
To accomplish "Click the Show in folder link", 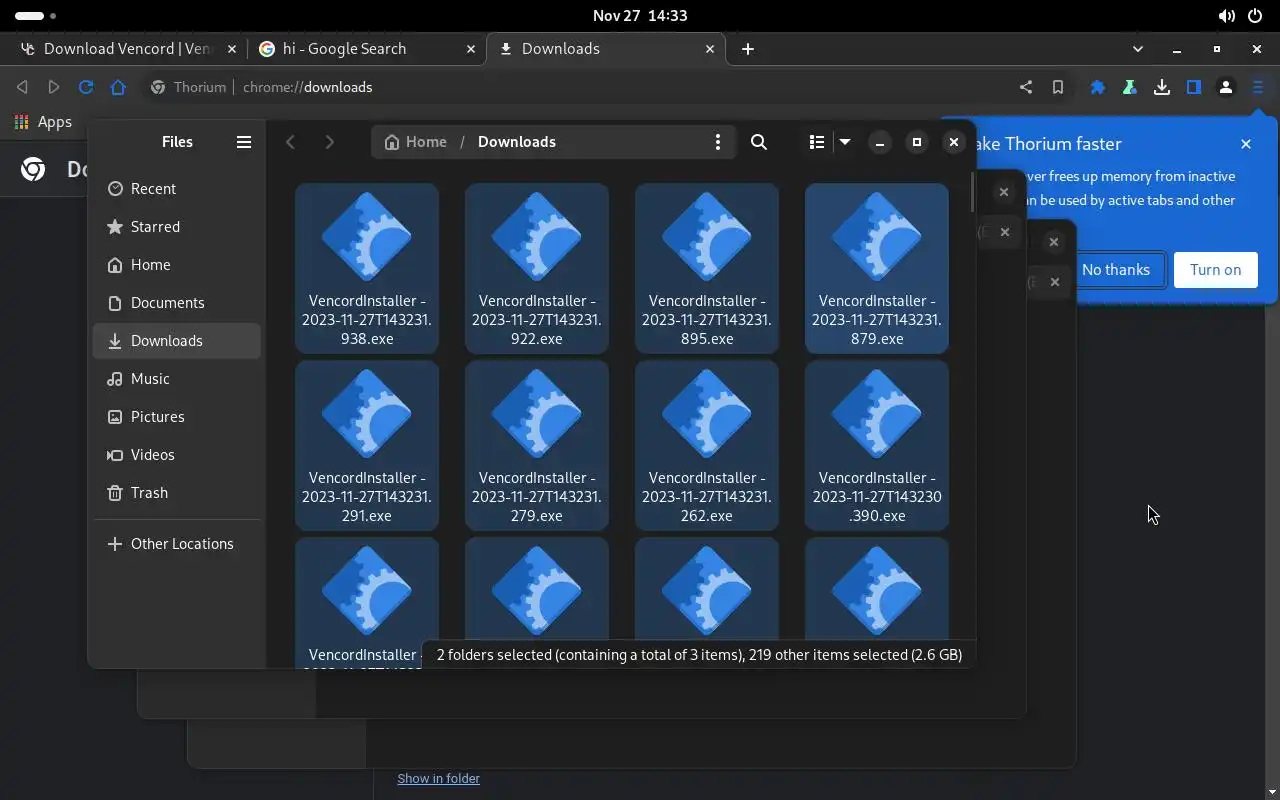I will coord(438,778).
